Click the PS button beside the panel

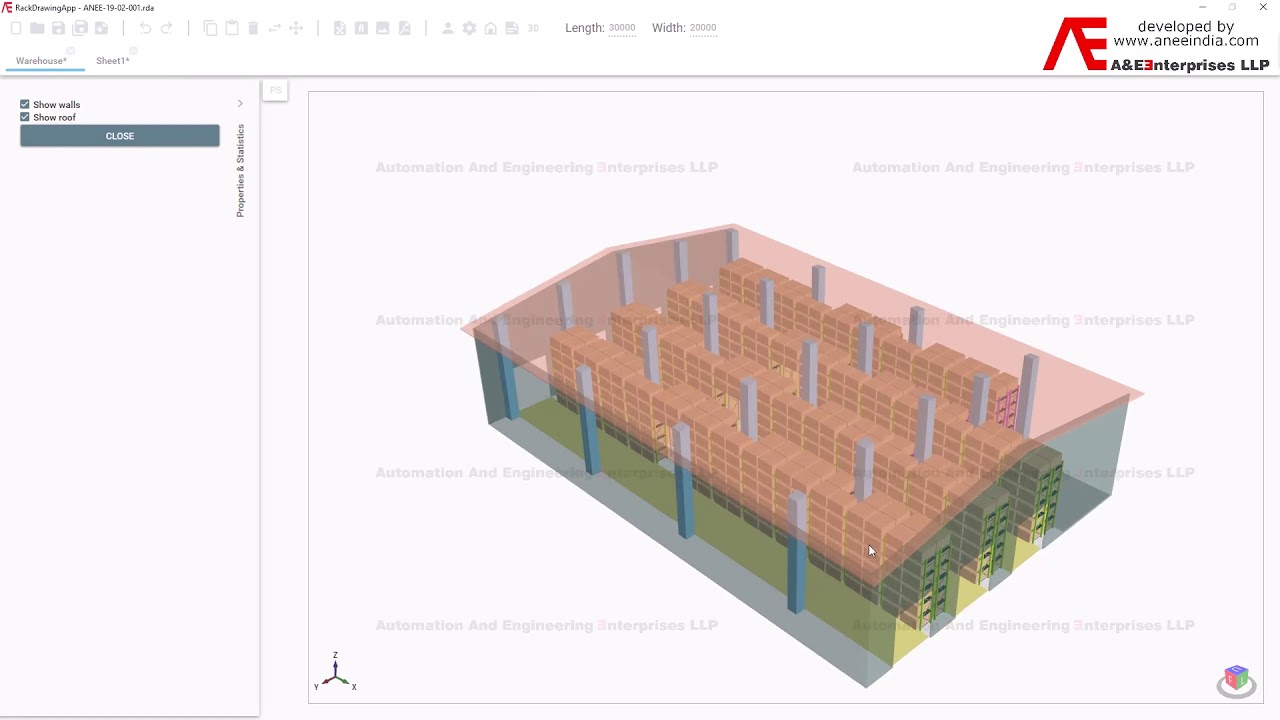(276, 91)
